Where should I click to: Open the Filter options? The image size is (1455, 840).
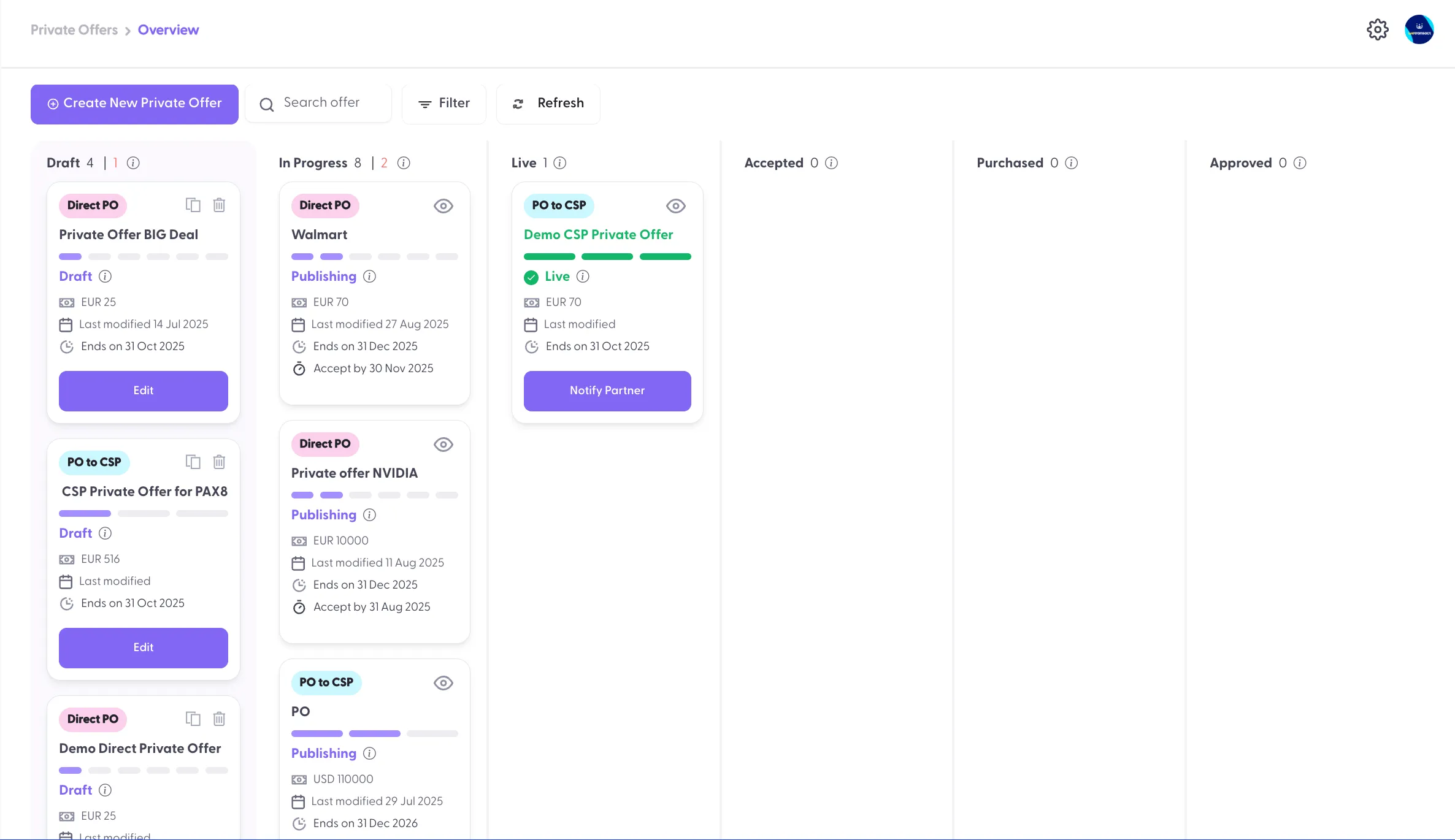tap(443, 104)
